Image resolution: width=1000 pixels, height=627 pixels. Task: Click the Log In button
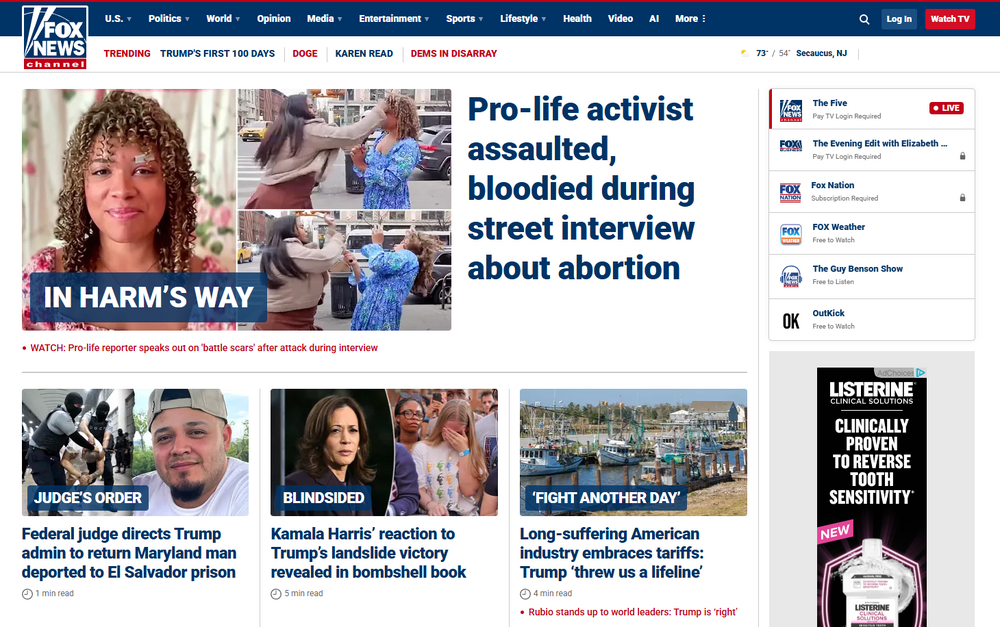point(899,19)
